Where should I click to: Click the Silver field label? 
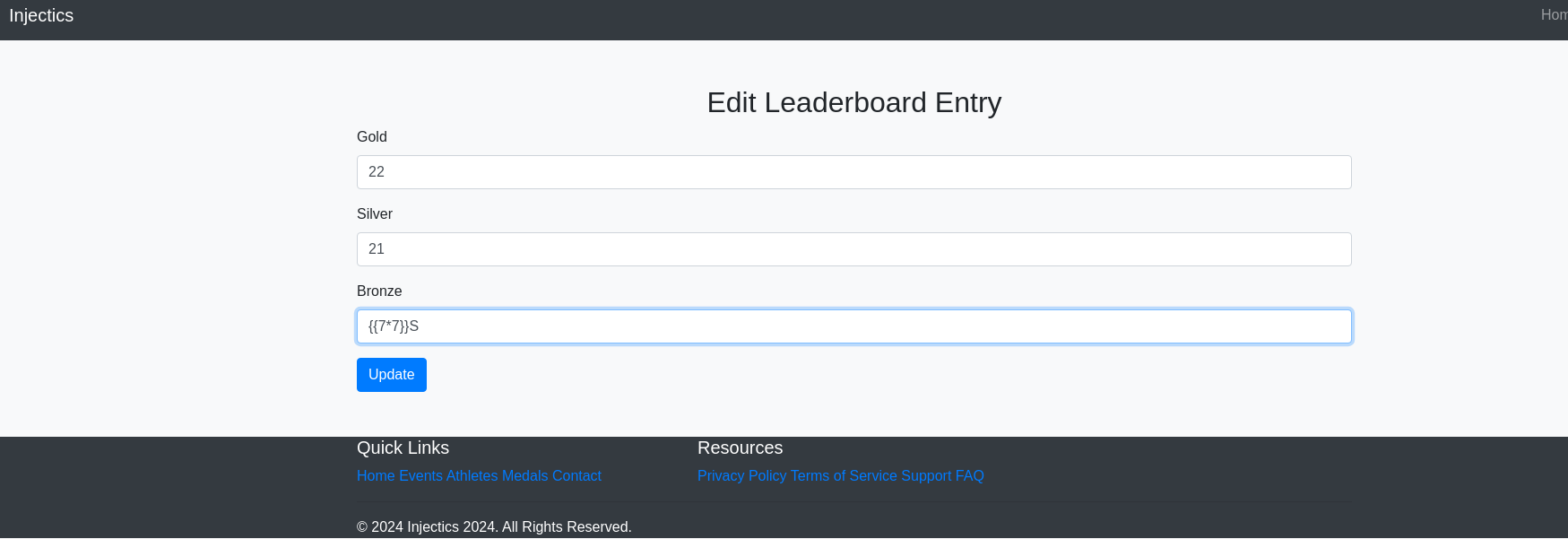(375, 214)
